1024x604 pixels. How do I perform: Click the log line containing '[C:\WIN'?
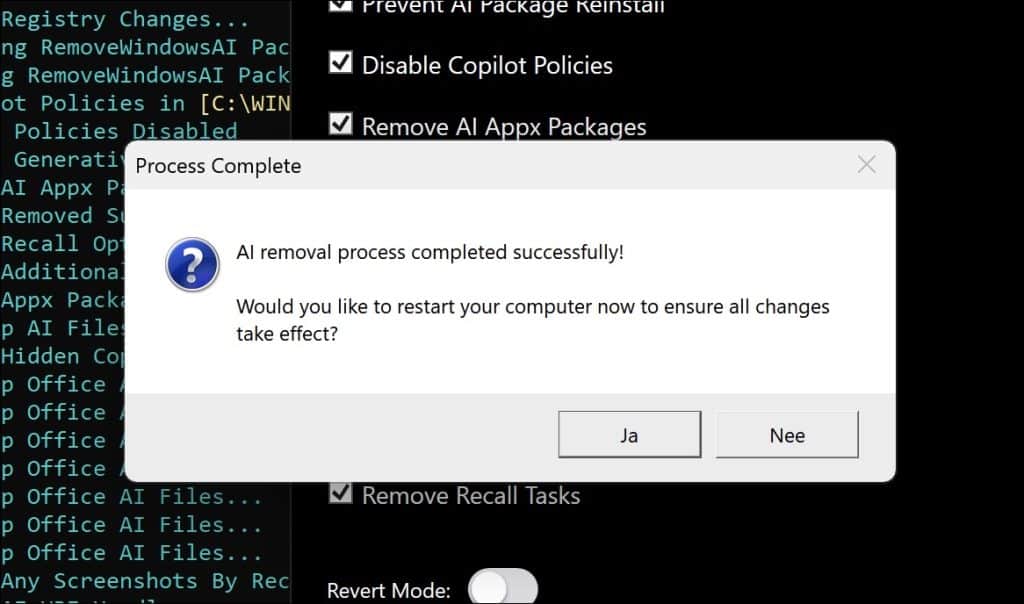click(145, 103)
